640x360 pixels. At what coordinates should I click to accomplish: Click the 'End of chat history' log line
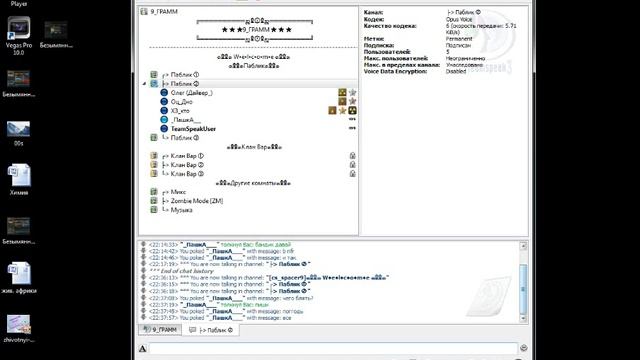tap(182, 271)
